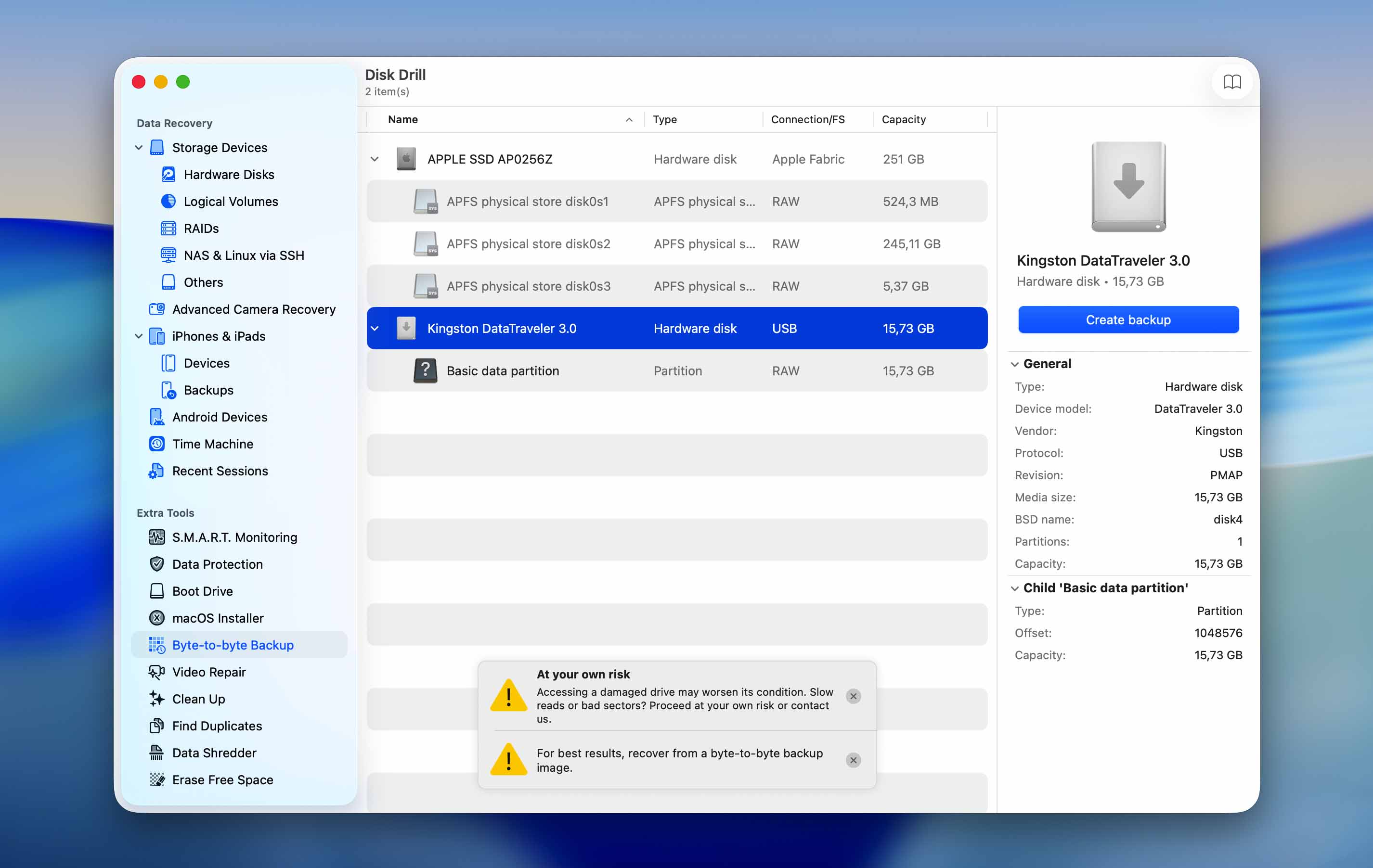Select the Data Shredder label
This screenshot has width=1373, height=868.
click(x=214, y=753)
